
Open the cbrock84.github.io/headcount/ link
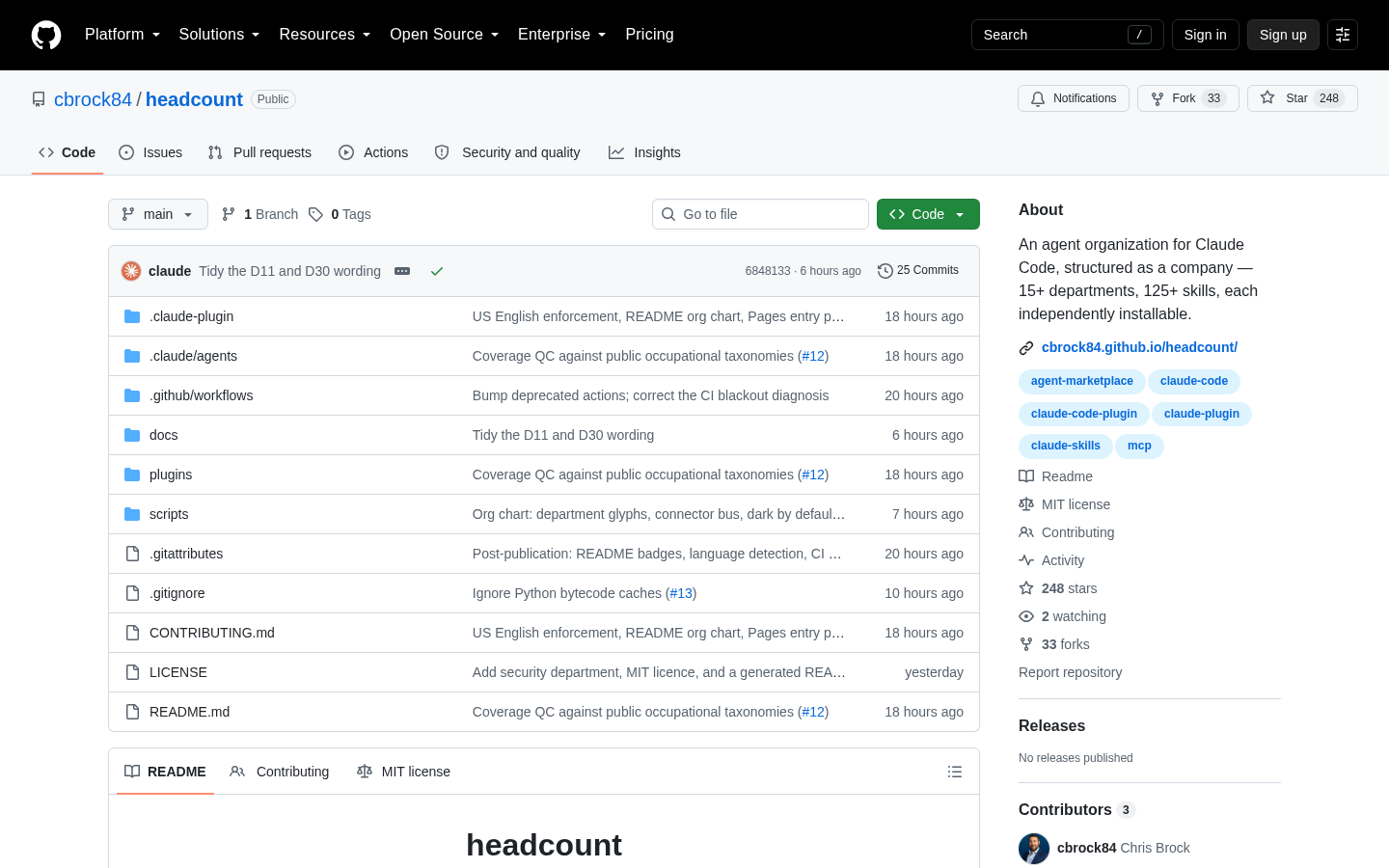coord(1139,347)
